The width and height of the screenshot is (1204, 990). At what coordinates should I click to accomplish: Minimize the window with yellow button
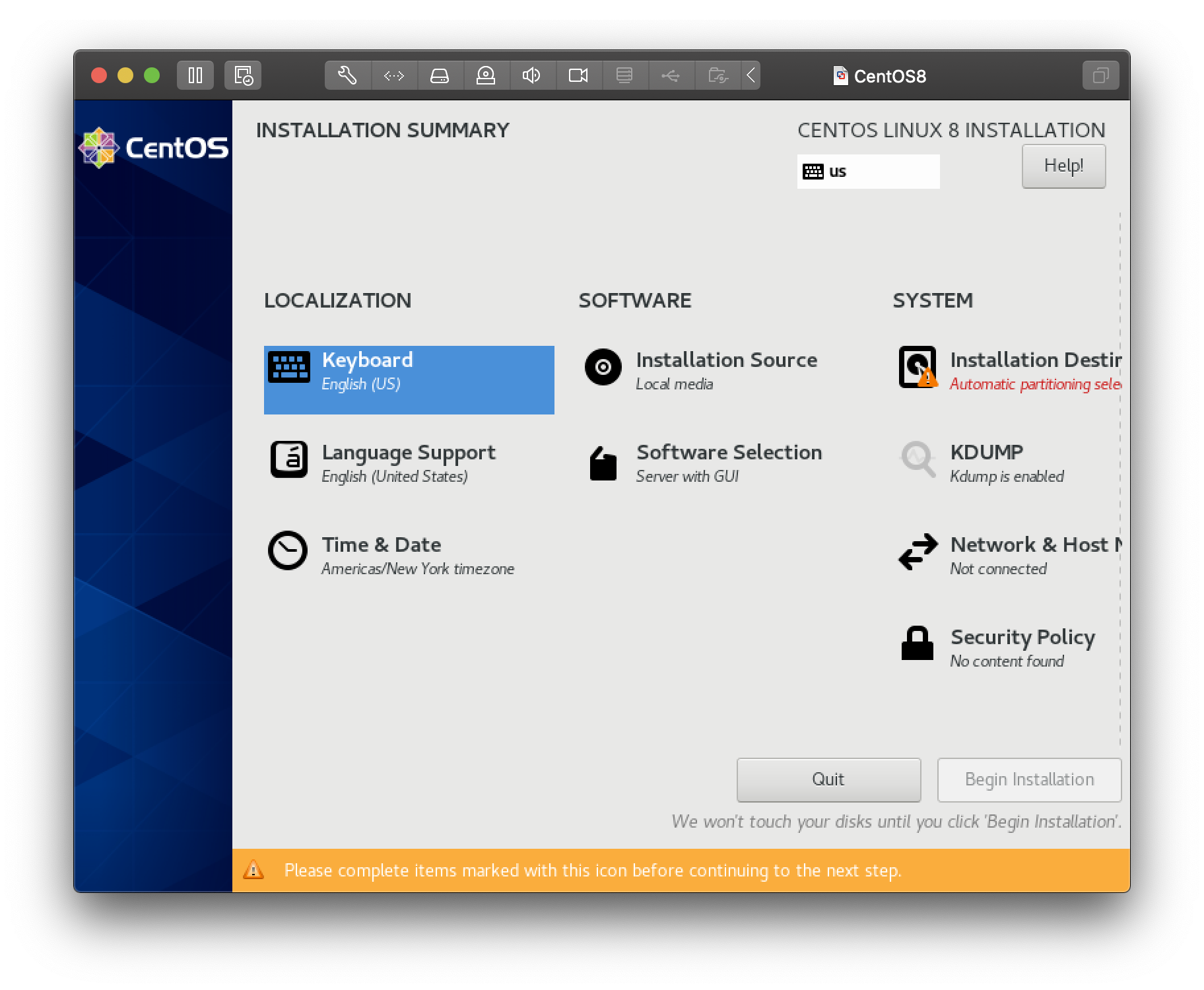click(x=125, y=75)
